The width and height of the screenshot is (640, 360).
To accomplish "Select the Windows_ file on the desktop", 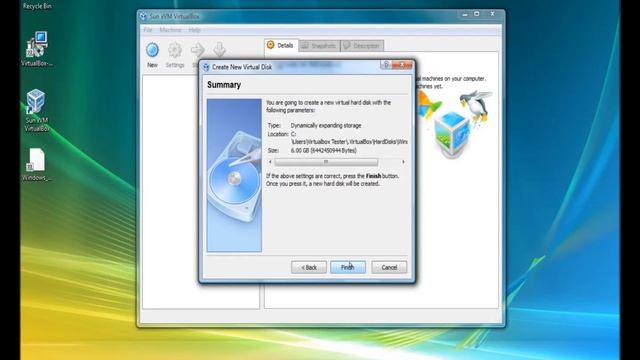I will click(x=36, y=164).
